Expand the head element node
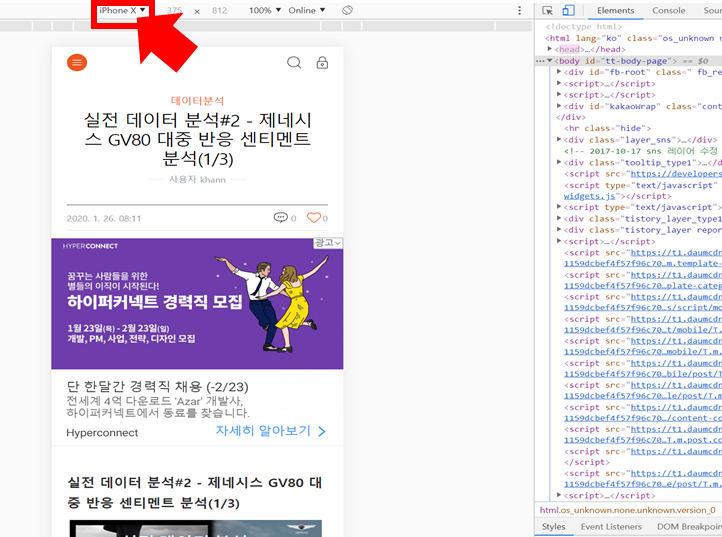Screen dimensions: 722x537 (x=549, y=49)
